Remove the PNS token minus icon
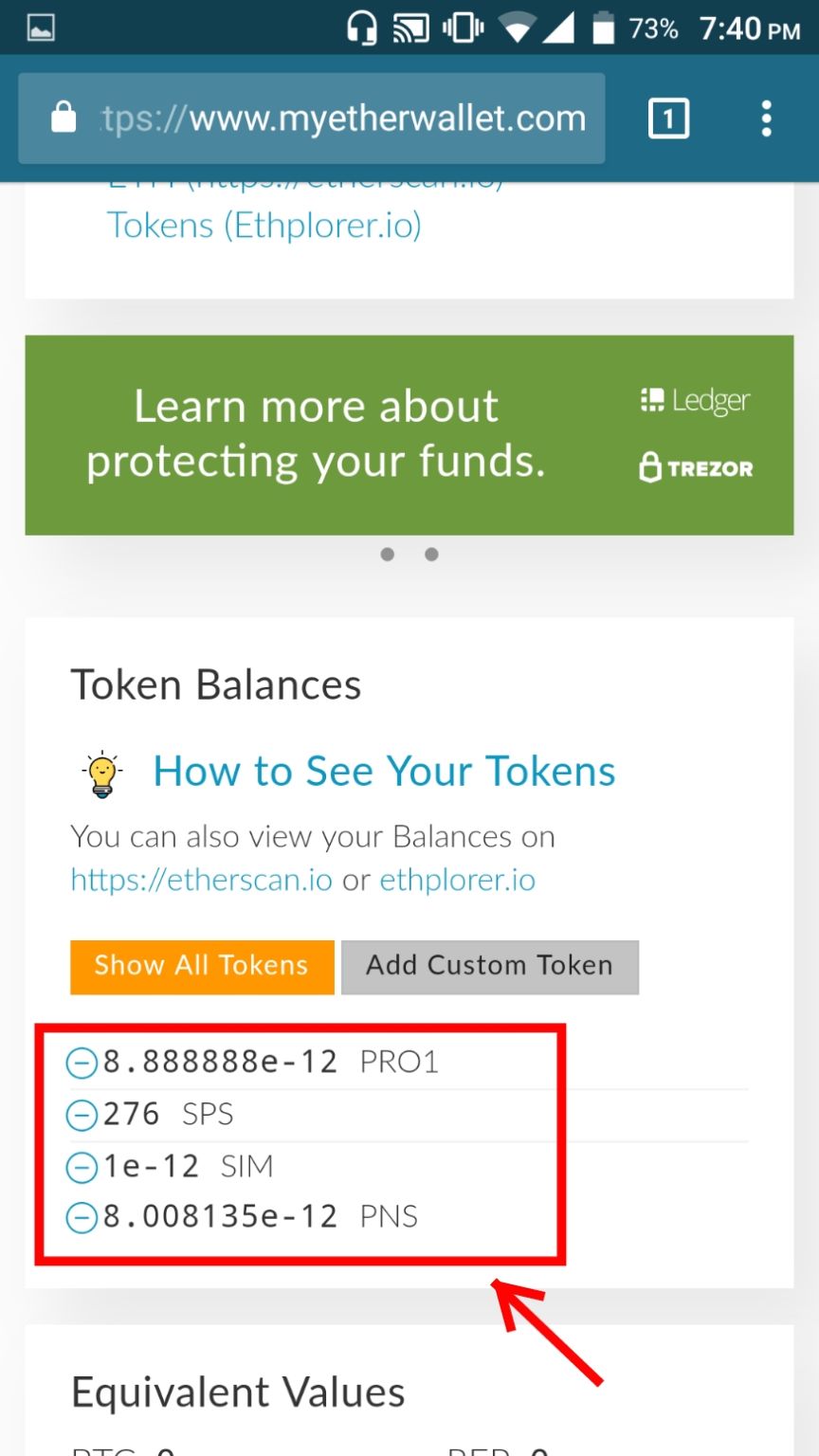This screenshot has width=819, height=1456. point(82,1218)
